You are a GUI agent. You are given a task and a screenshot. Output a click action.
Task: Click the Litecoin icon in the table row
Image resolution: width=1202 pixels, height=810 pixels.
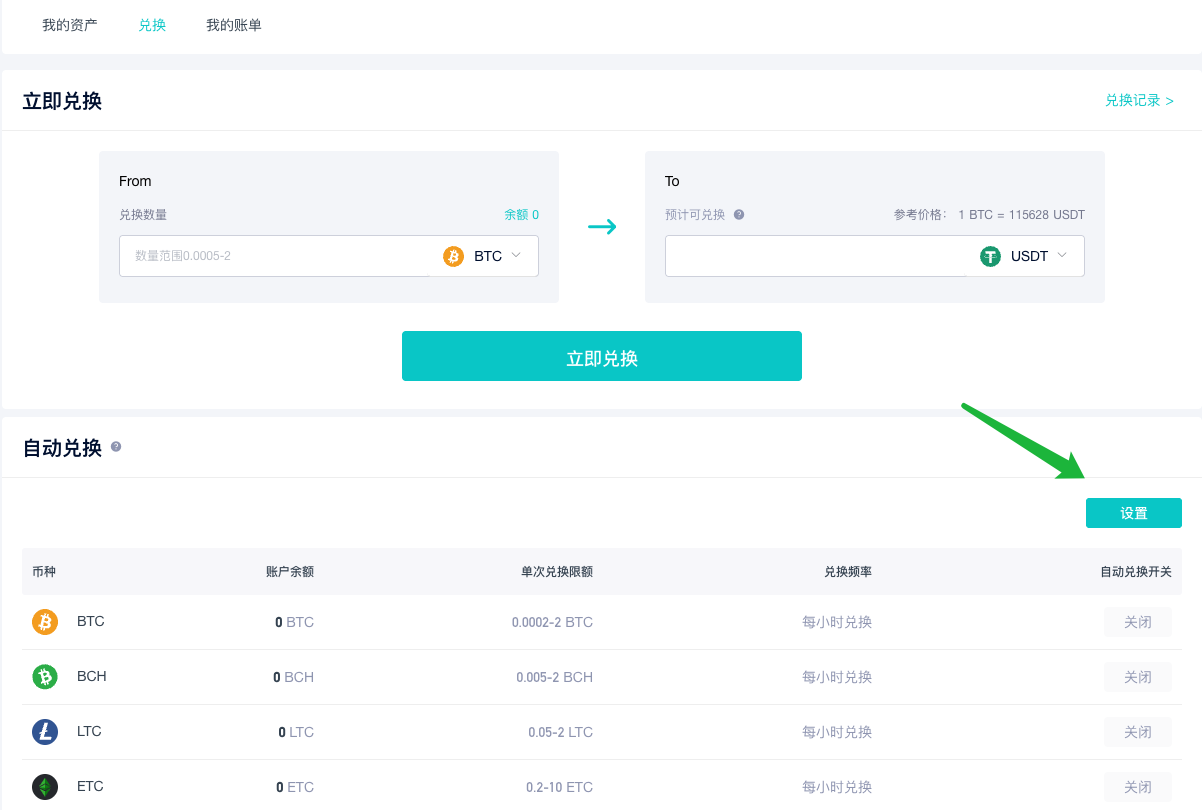pyautogui.click(x=44, y=731)
